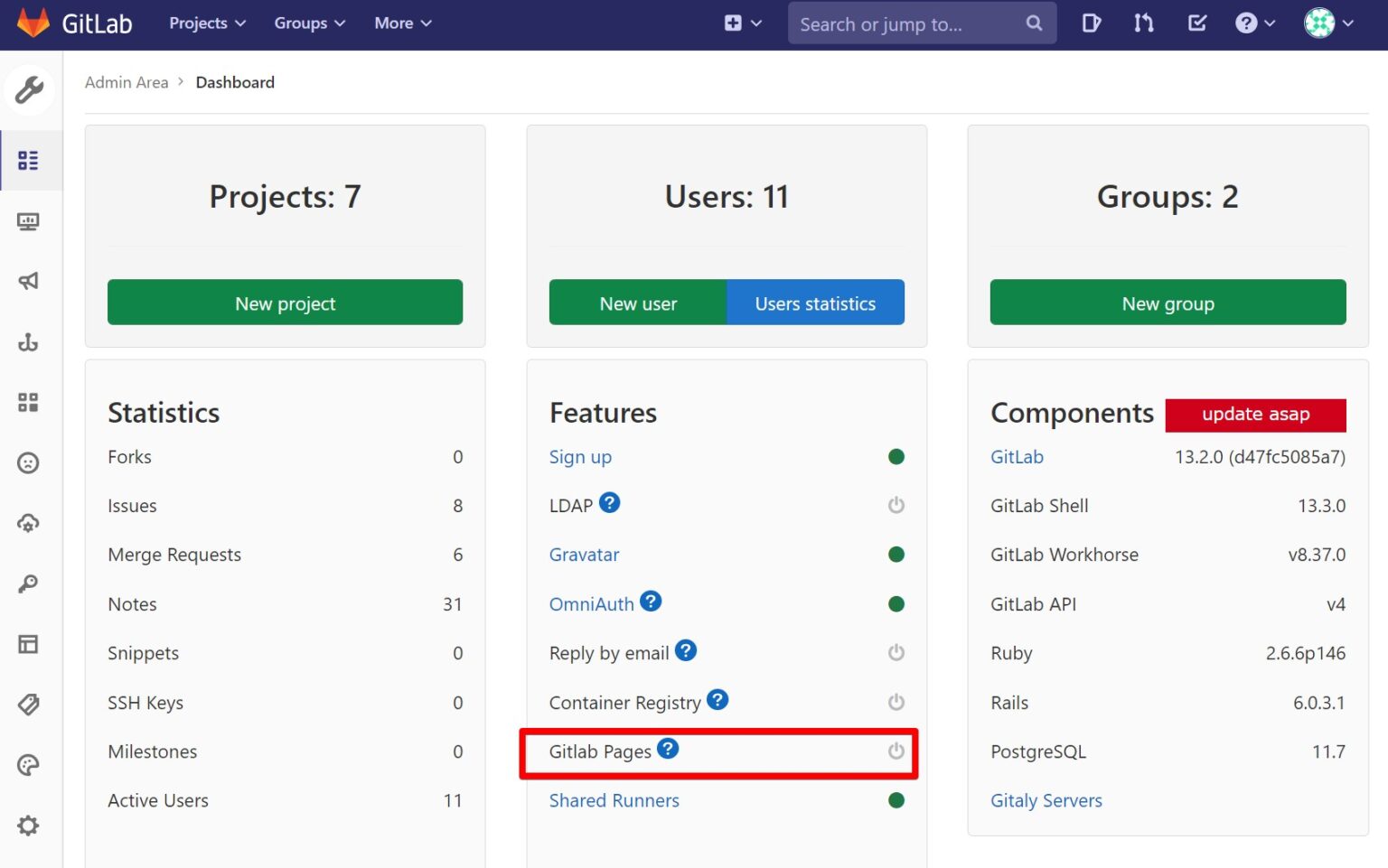1388x868 pixels.
Task: Open the user avatar dropdown menu
Action: pyautogui.click(x=1324, y=23)
